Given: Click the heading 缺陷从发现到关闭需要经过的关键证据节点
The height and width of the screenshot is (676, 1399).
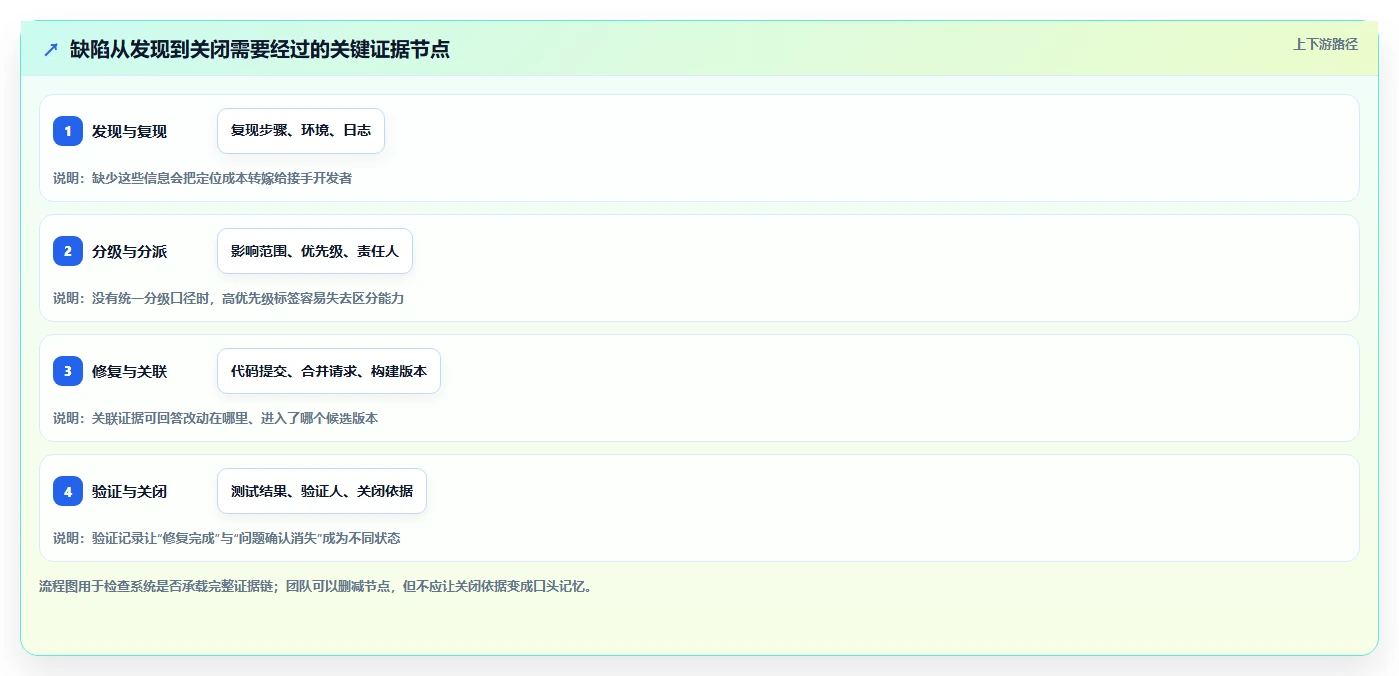Looking at the screenshot, I should (260, 49).
